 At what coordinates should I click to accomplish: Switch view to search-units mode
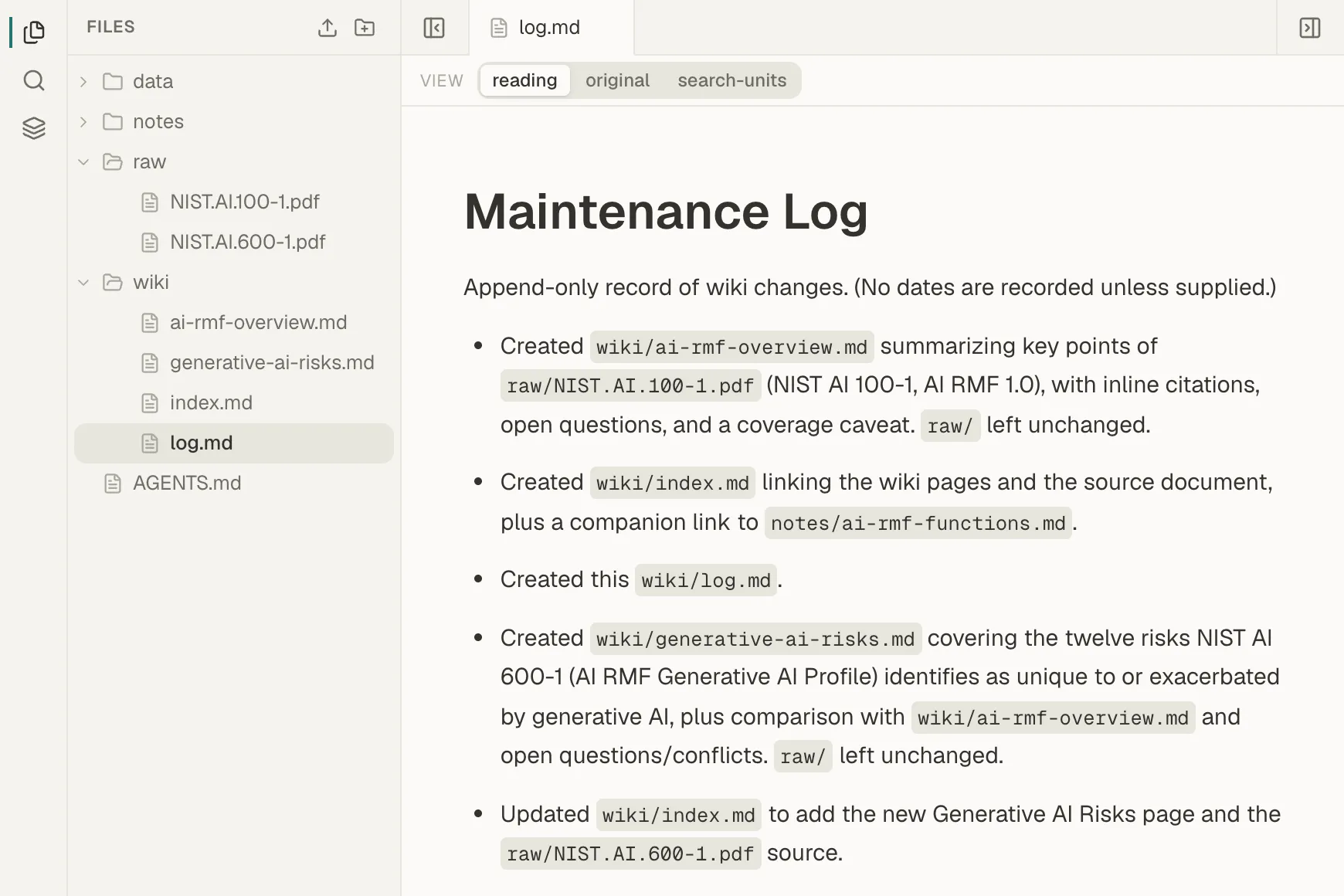732,80
